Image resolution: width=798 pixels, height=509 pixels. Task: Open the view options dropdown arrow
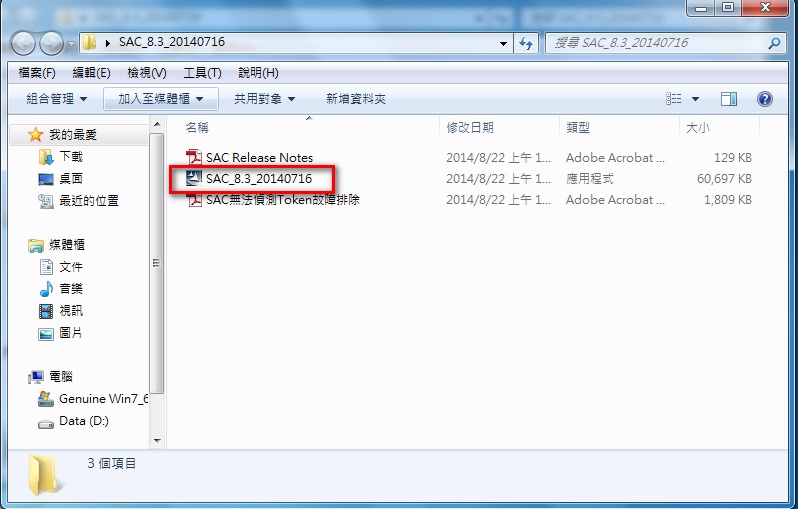pyautogui.click(x=696, y=99)
